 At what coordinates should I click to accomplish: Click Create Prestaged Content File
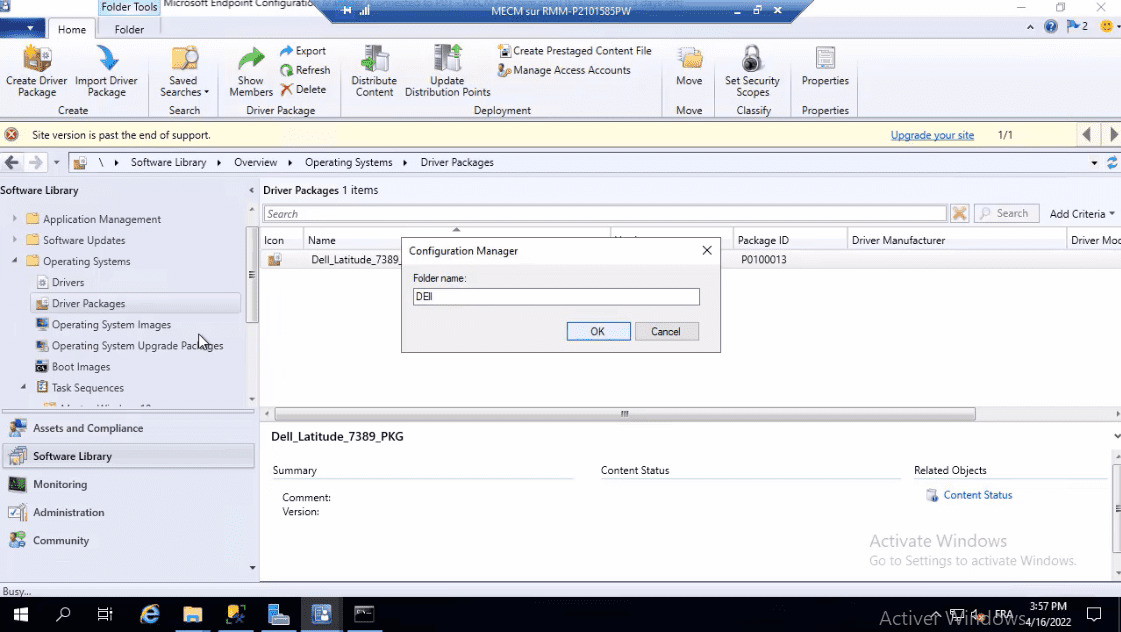click(x=575, y=51)
